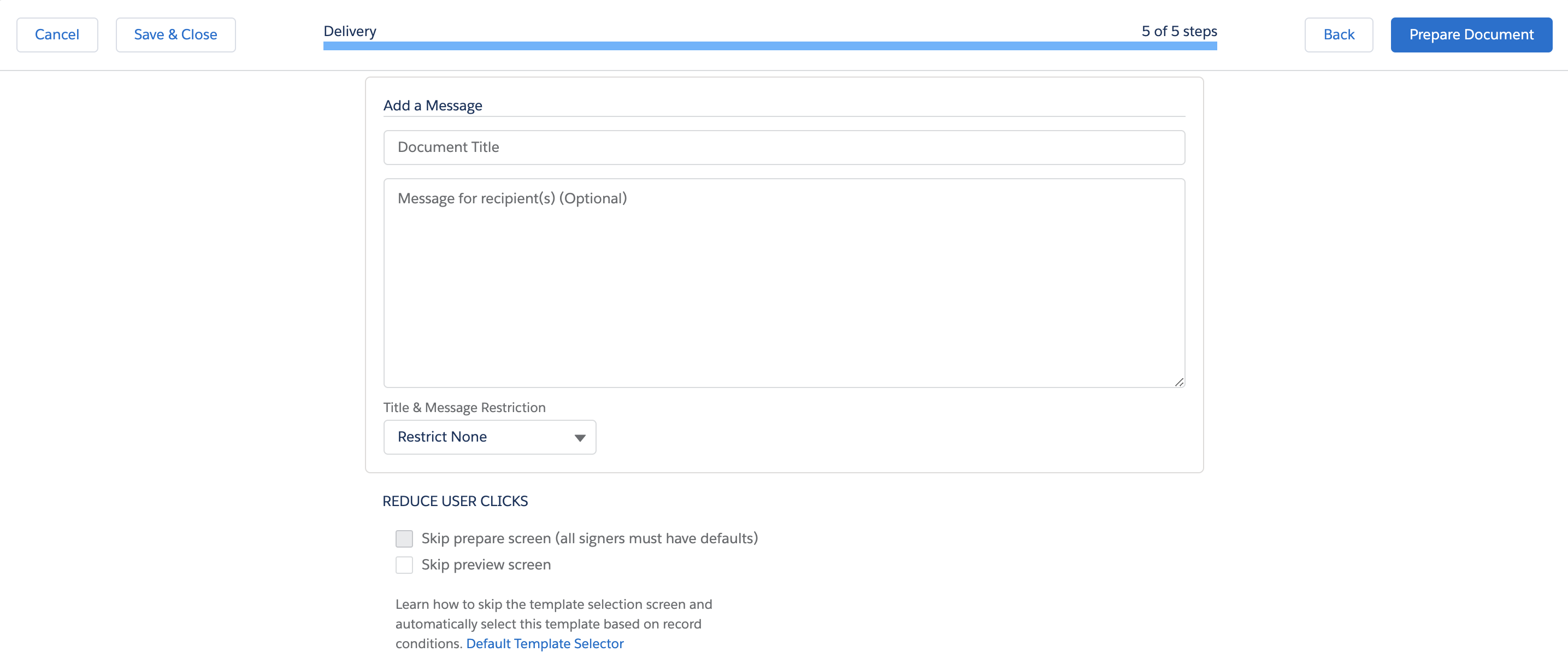Click into the recipient message textarea

click(x=783, y=283)
